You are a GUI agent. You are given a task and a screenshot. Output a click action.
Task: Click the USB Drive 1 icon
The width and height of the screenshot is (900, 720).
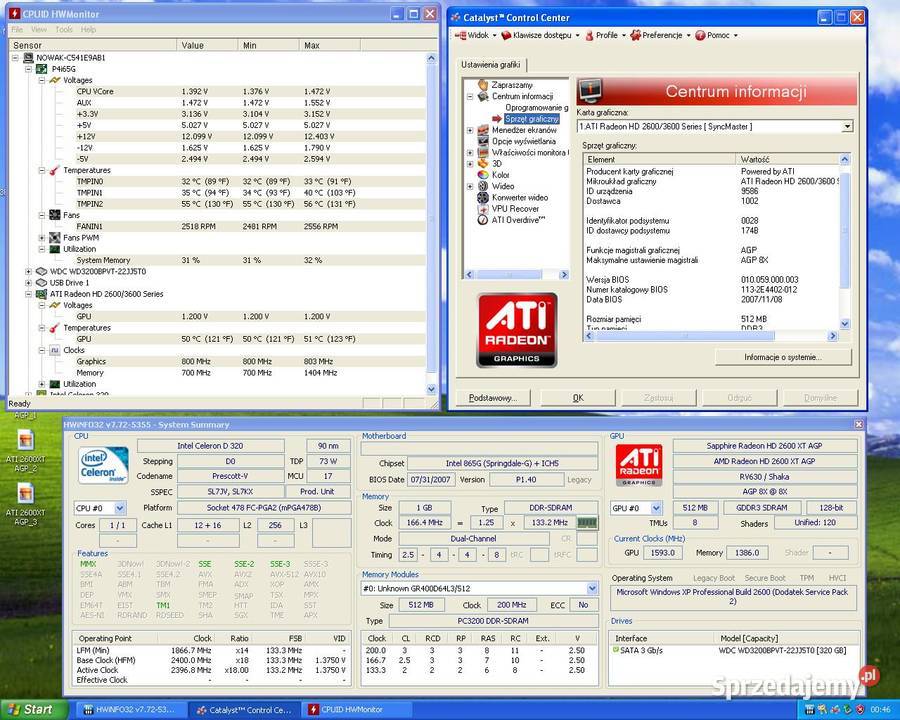coord(41,282)
